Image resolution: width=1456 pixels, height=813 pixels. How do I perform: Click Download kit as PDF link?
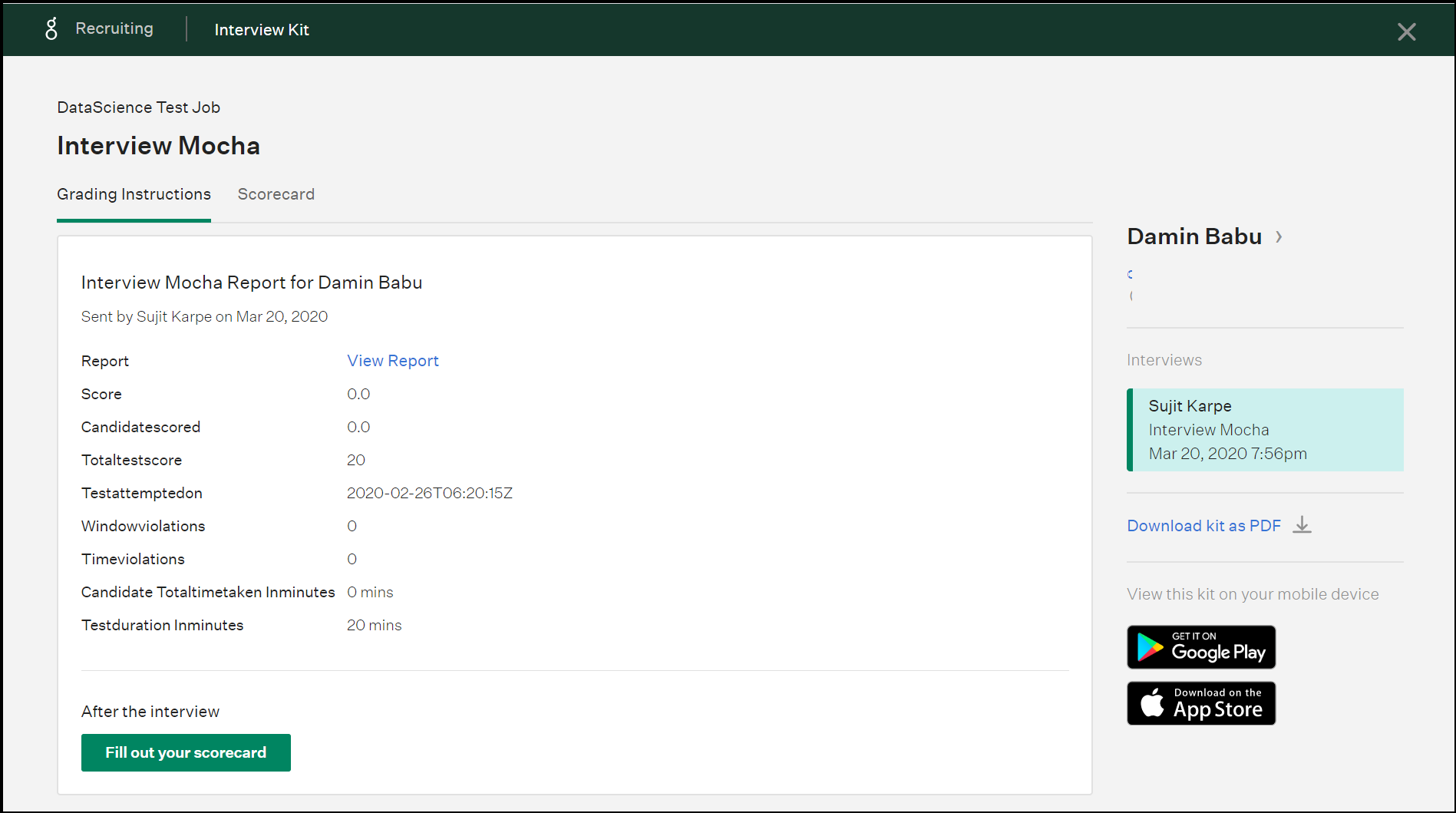(1203, 526)
